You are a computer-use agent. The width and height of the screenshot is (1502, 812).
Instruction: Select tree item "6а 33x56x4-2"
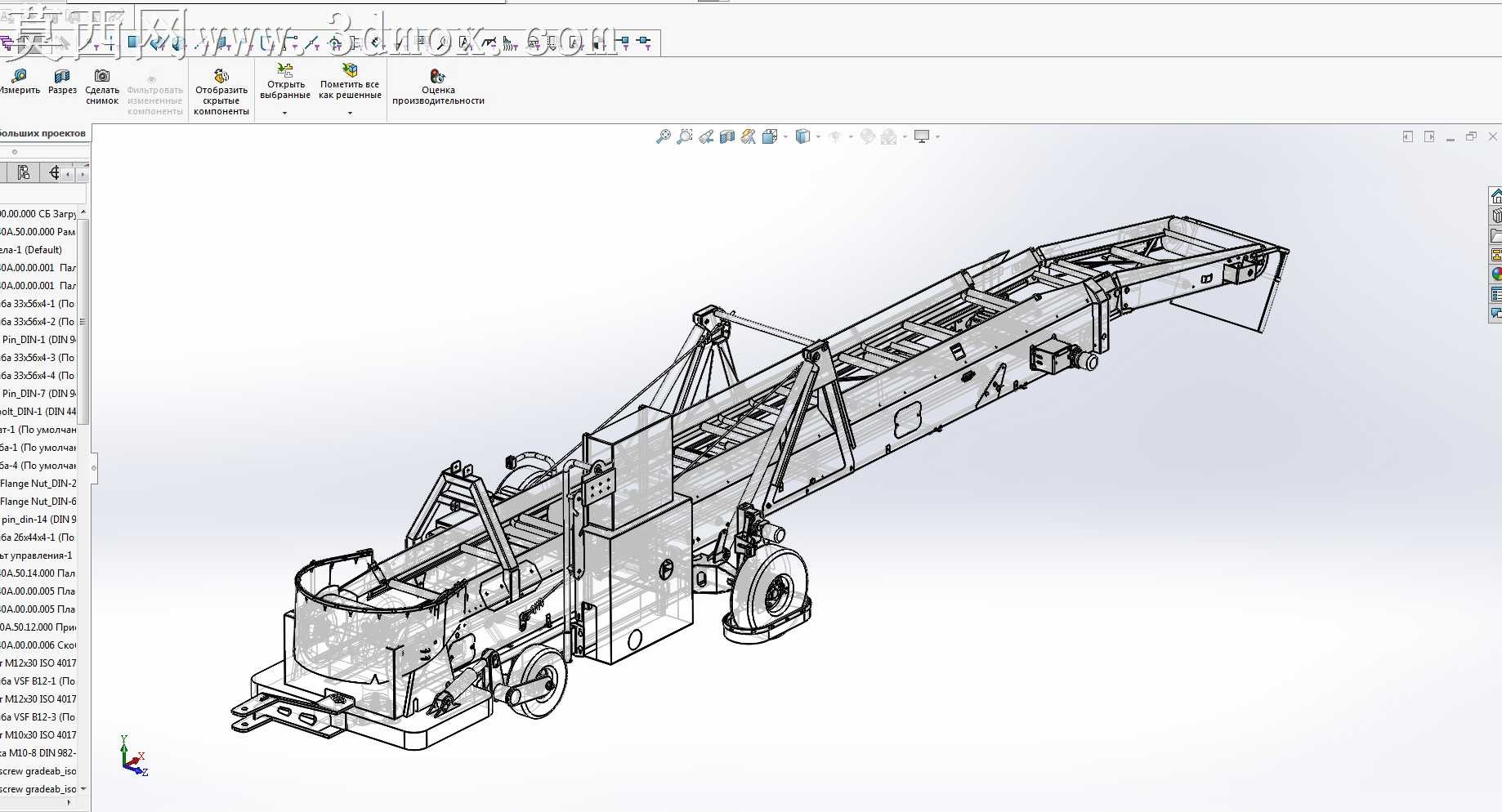pyautogui.click(x=38, y=322)
